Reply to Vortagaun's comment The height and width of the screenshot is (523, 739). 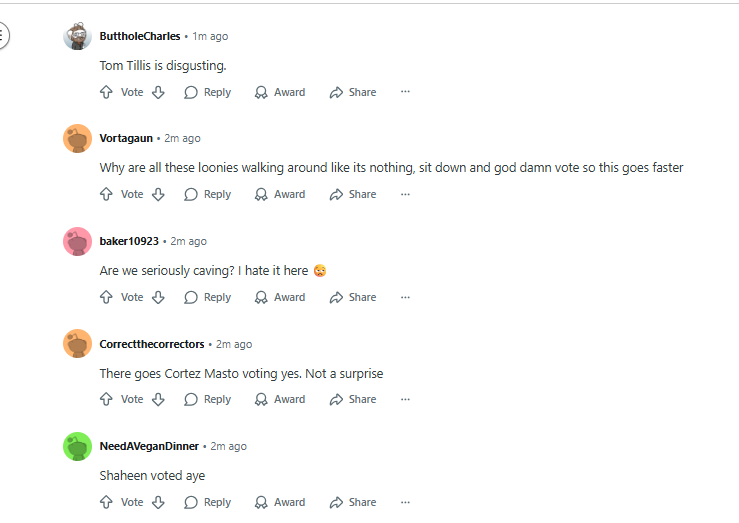(208, 195)
